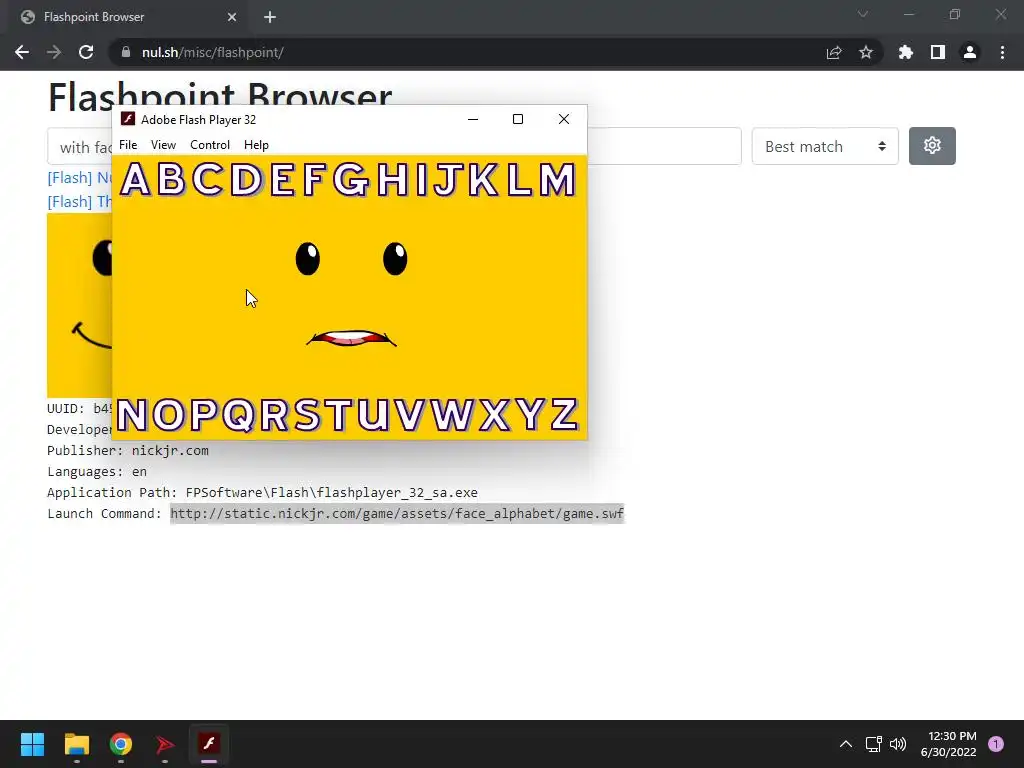Click the Flashpoint search input field
Viewport: 1024px width, 768px height.
394,146
